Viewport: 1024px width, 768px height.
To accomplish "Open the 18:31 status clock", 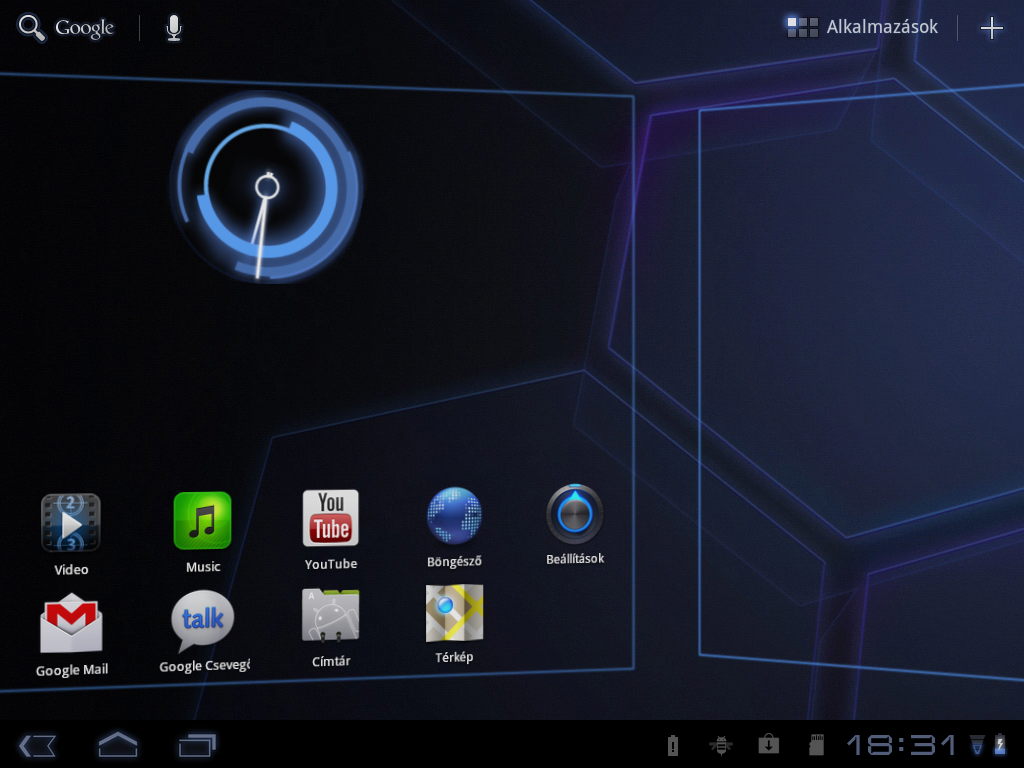I will (x=901, y=744).
